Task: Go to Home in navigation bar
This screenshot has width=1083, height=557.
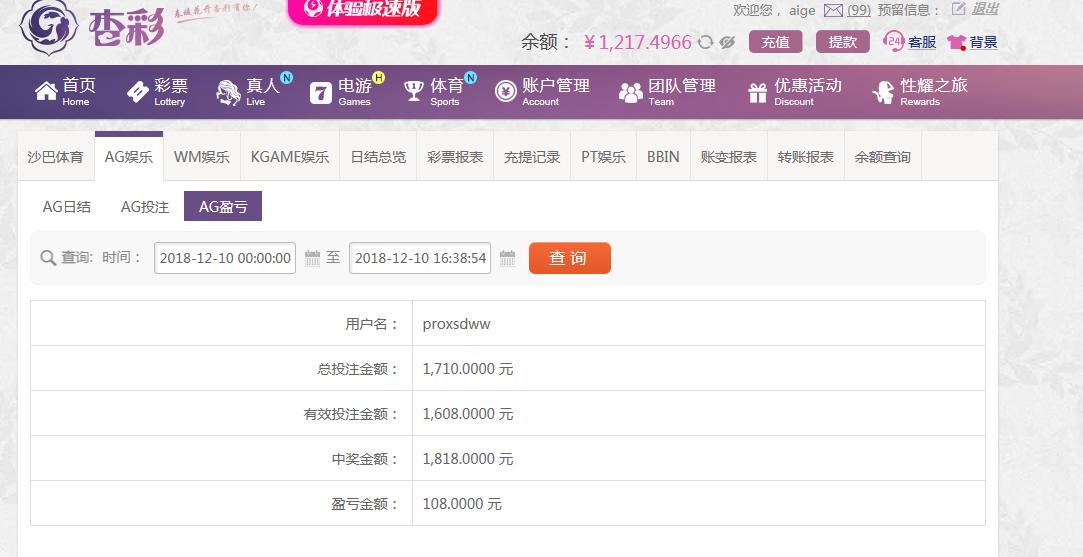Action: point(66,92)
